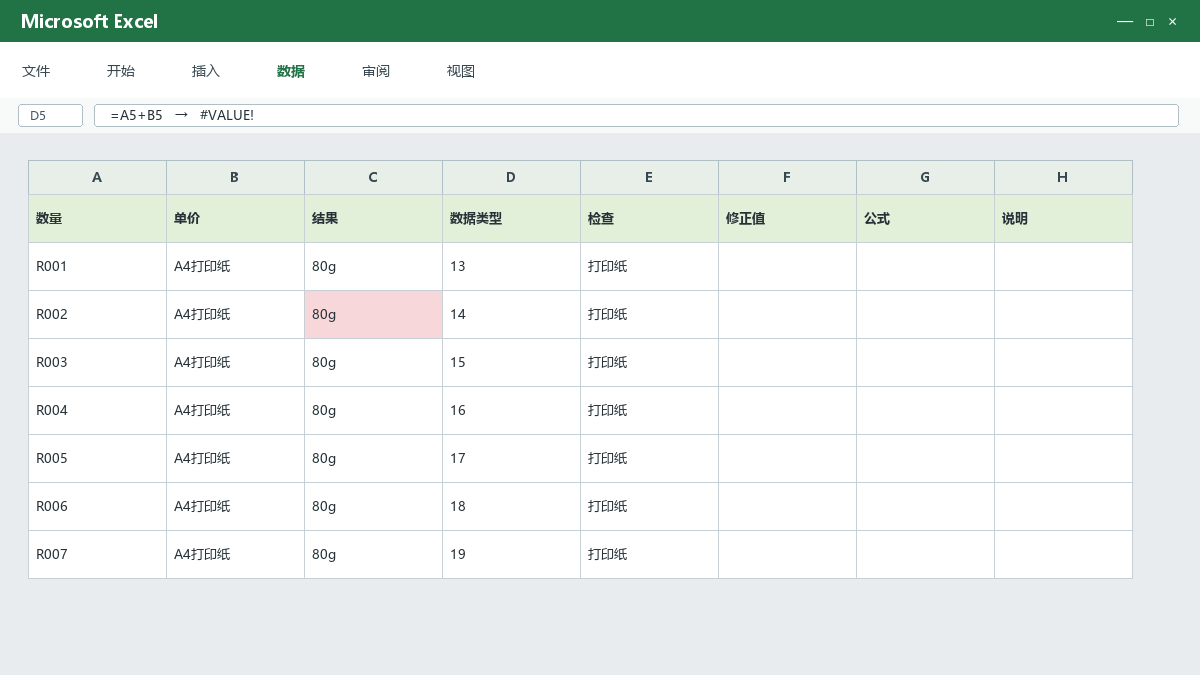Screen dimensions: 1200x675
Task: Open the 文件 menu
Action: (36, 71)
